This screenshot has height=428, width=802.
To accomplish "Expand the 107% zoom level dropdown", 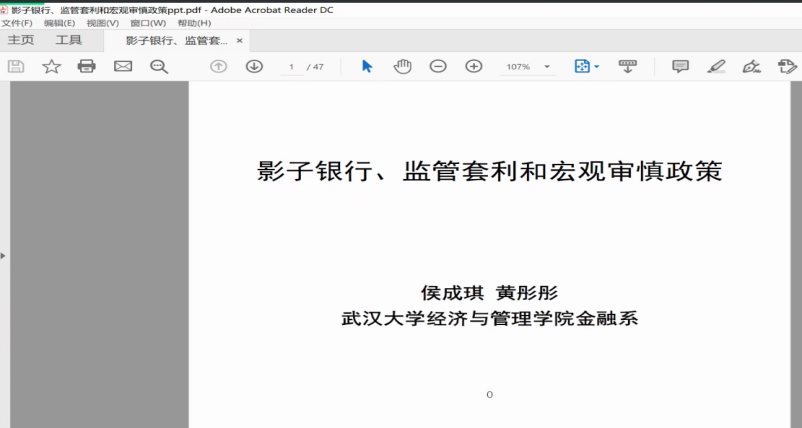I will point(547,67).
